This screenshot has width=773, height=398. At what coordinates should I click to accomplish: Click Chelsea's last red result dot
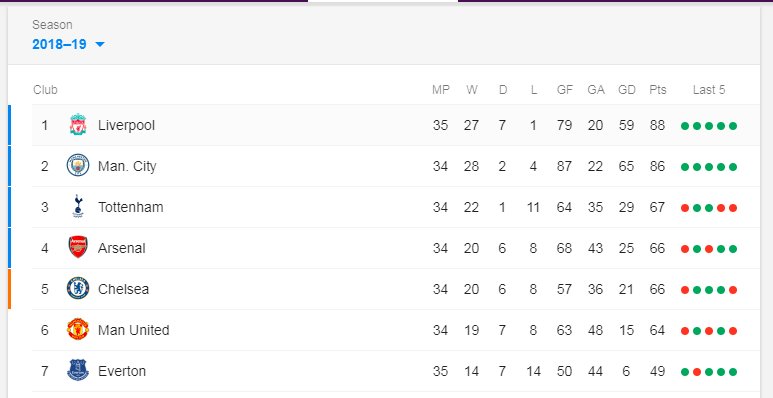point(733,290)
